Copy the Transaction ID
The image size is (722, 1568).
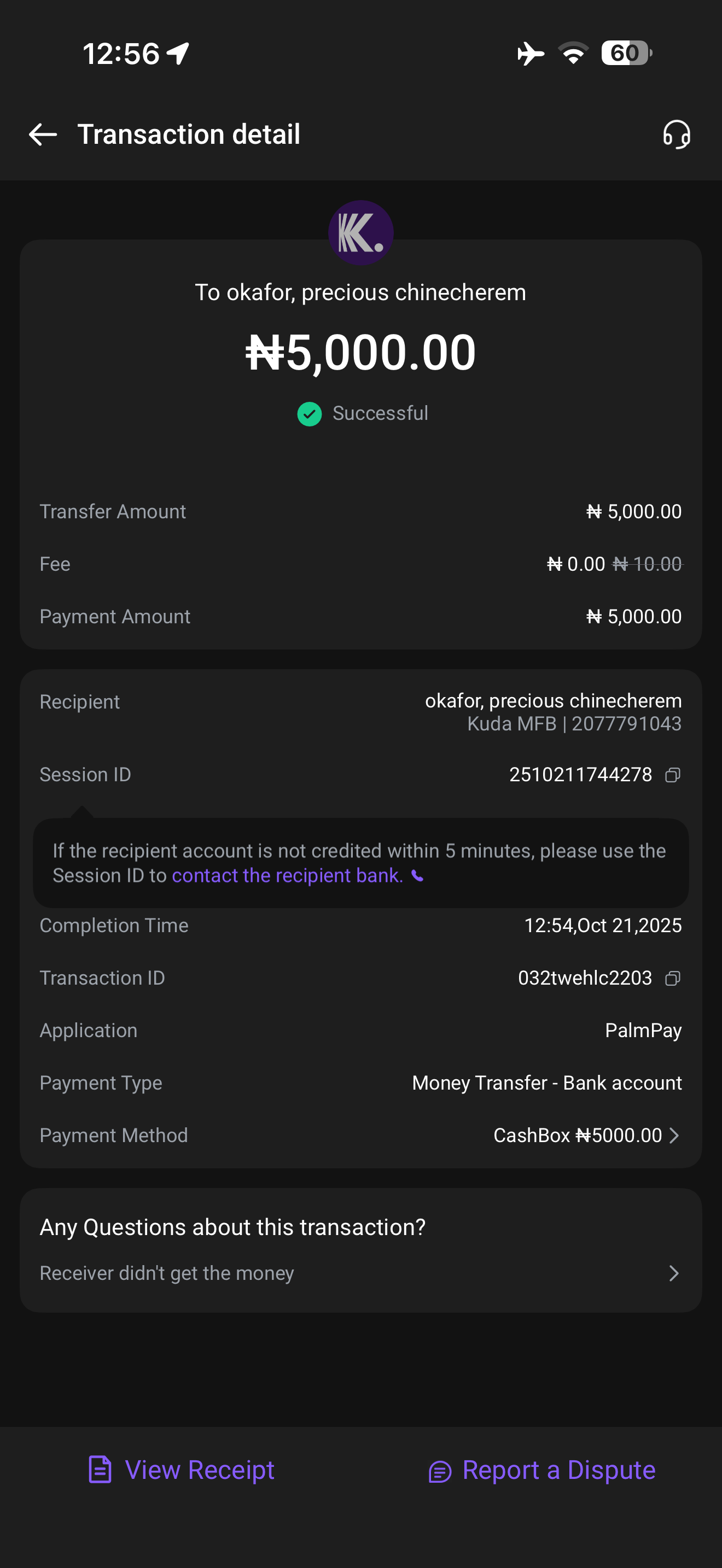[x=673, y=978]
